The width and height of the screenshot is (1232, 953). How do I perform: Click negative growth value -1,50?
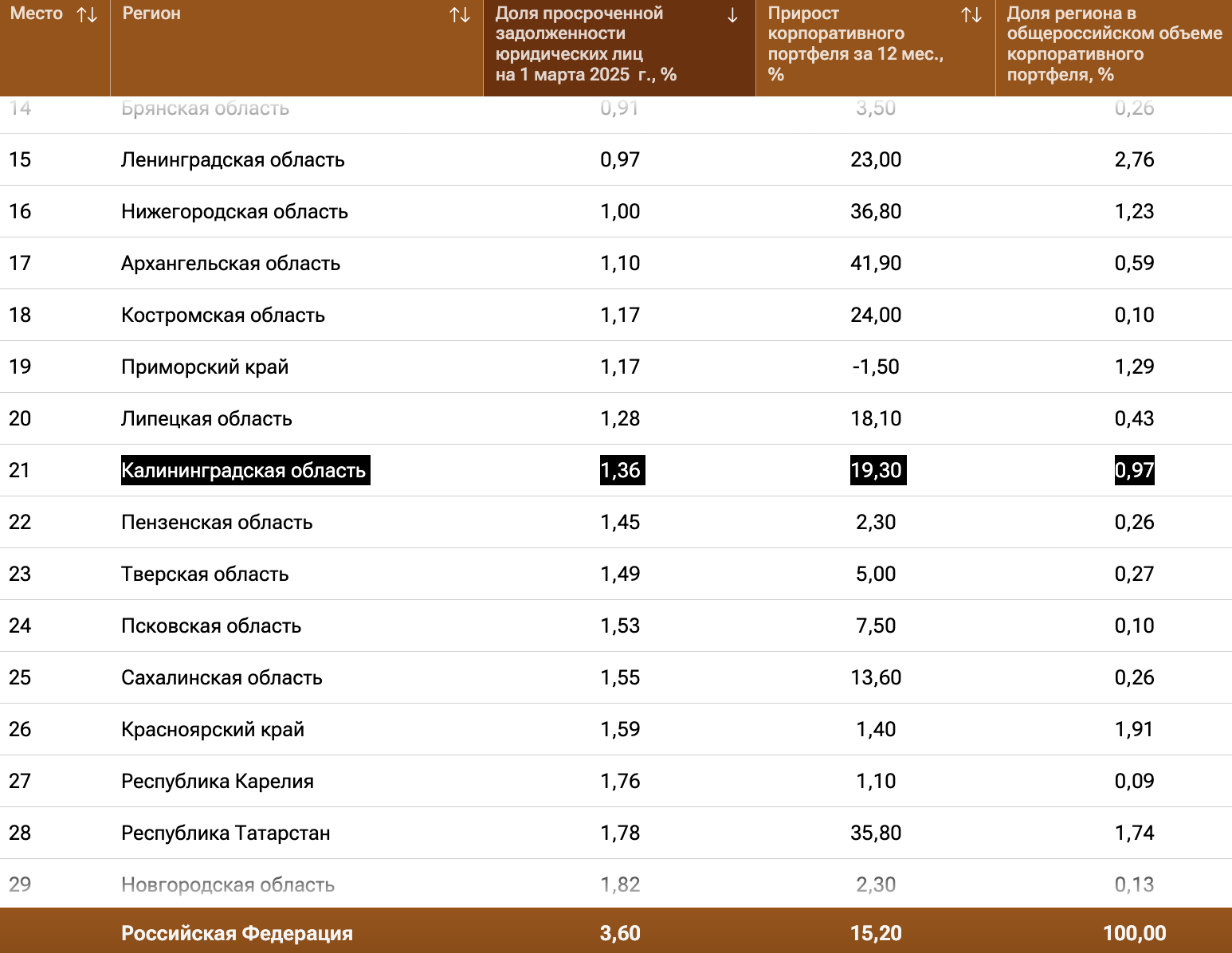click(876, 367)
